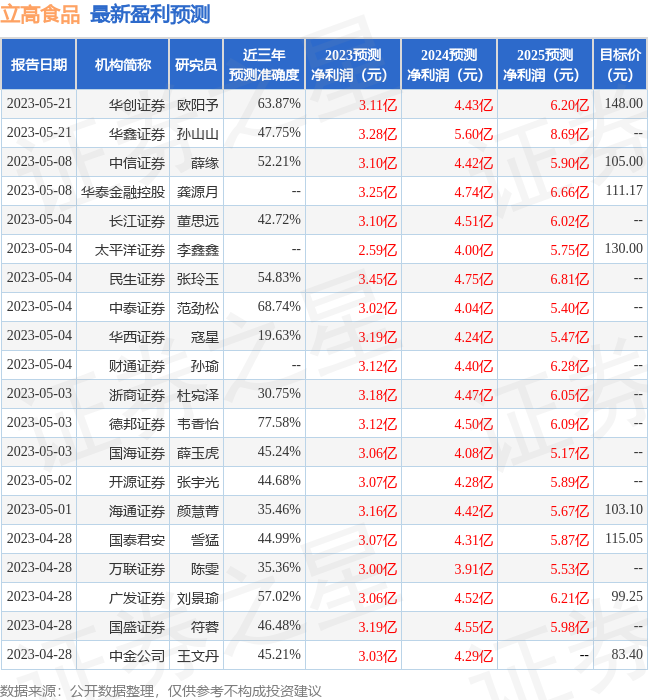Click the 机构简称 column header
Image resolution: width=648 pixels, height=700 pixels.
click(x=123, y=65)
